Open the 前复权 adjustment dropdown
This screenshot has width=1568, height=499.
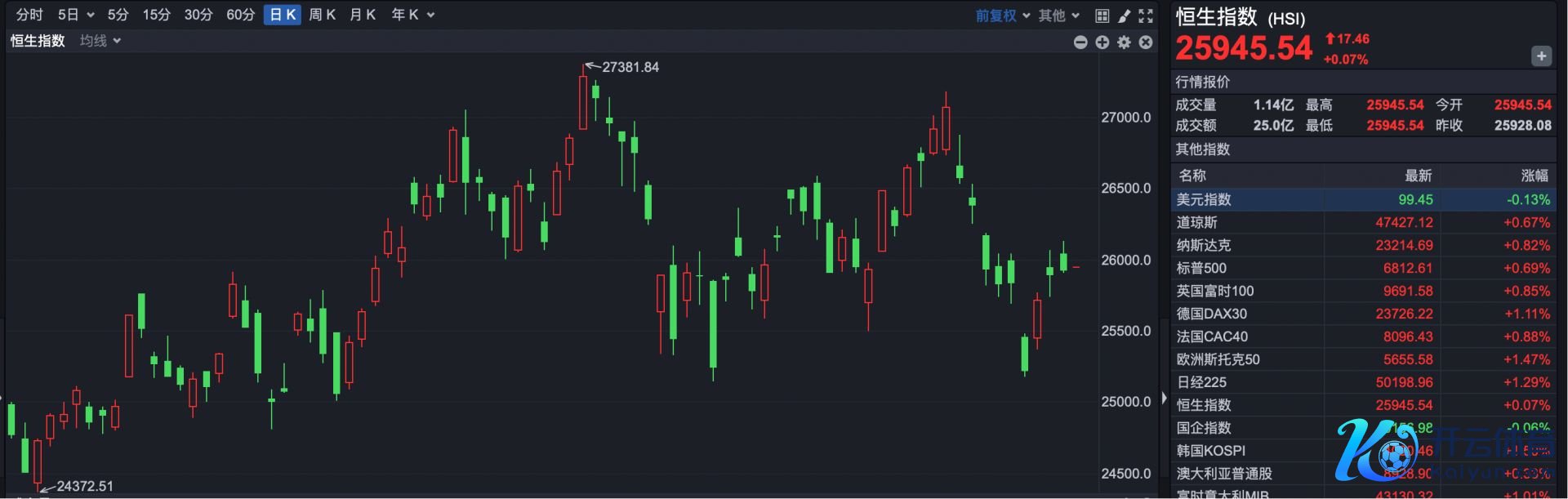pos(1003,16)
